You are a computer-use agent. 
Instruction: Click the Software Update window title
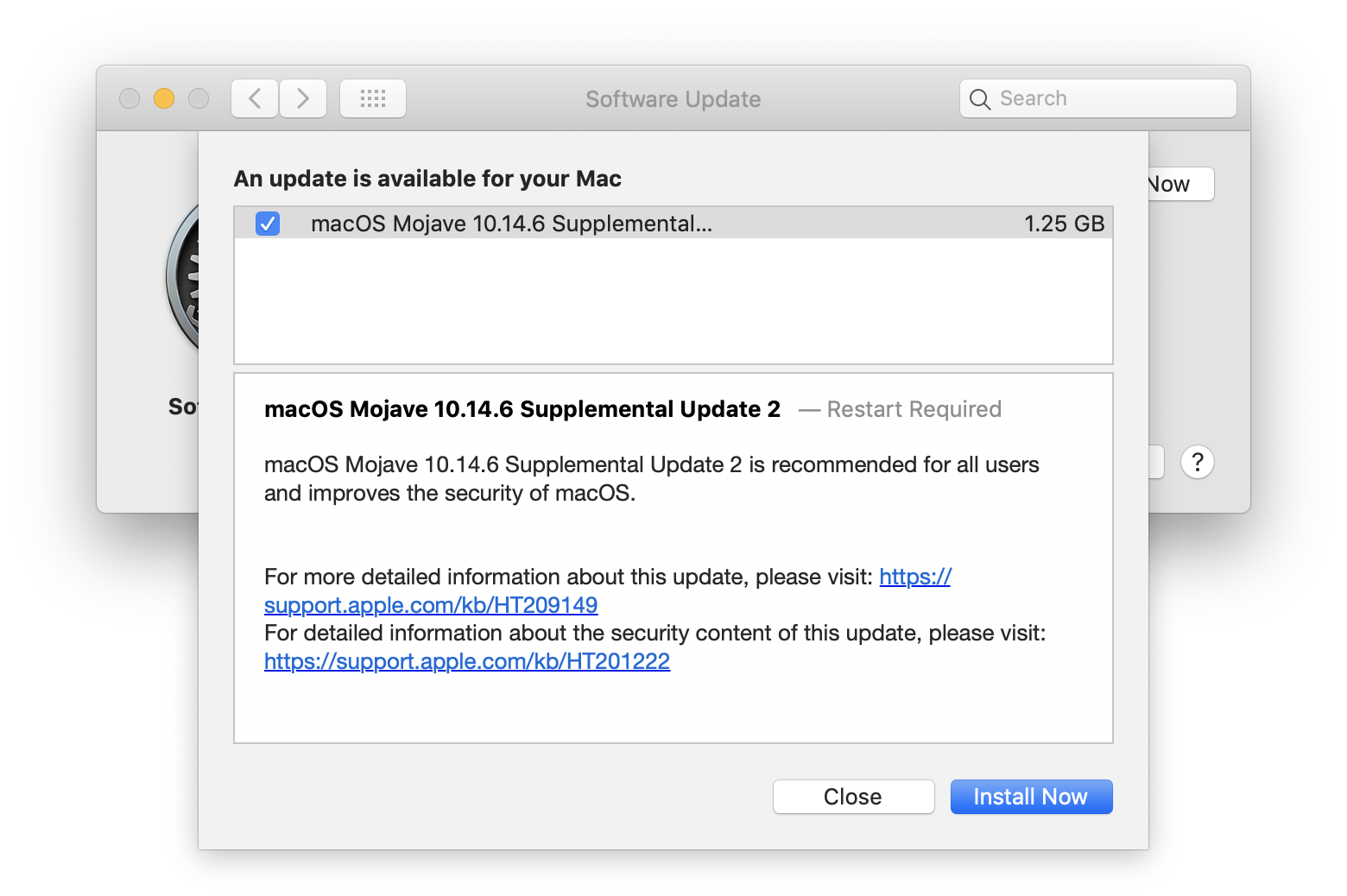pos(673,99)
